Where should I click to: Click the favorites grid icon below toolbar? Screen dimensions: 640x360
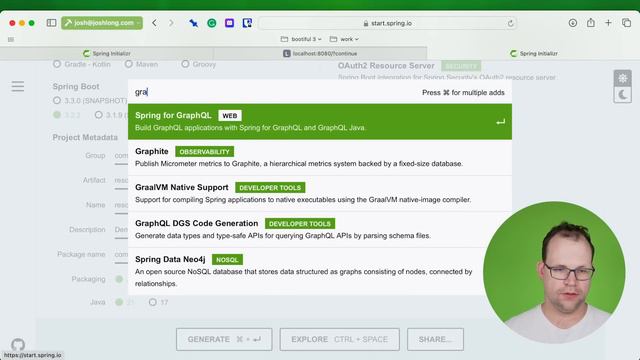point(11,40)
